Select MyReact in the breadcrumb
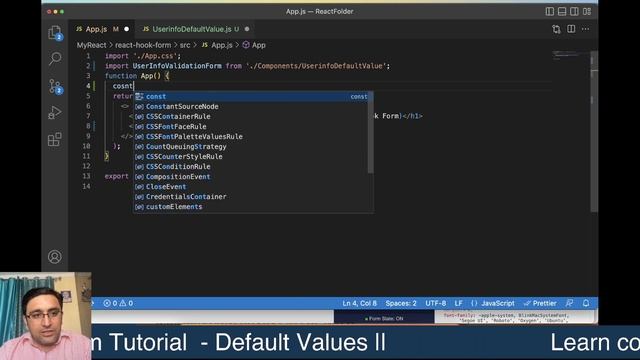 [x=91, y=45]
